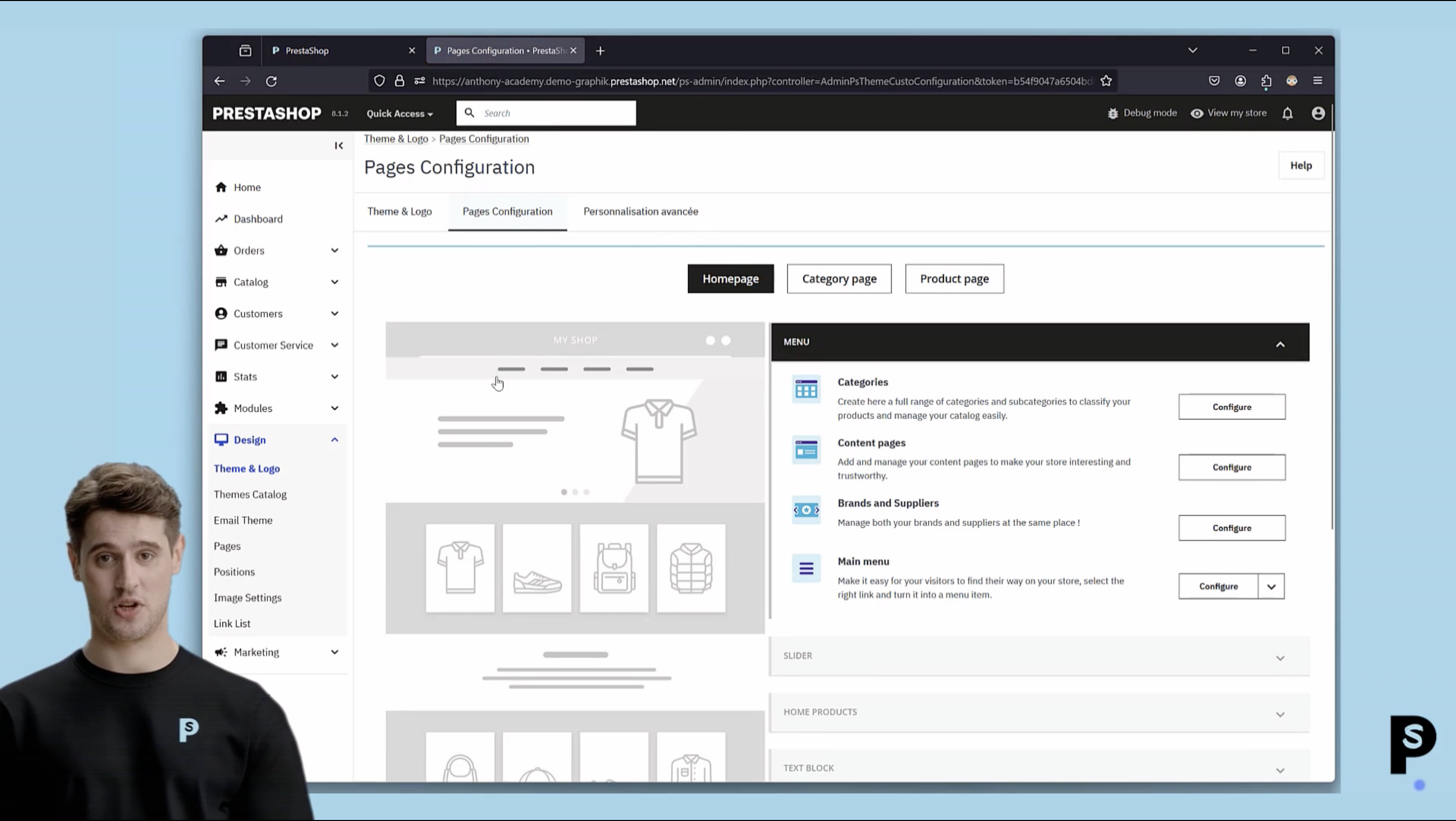Click the Help button
This screenshot has width=1456, height=821.
coord(1301,165)
